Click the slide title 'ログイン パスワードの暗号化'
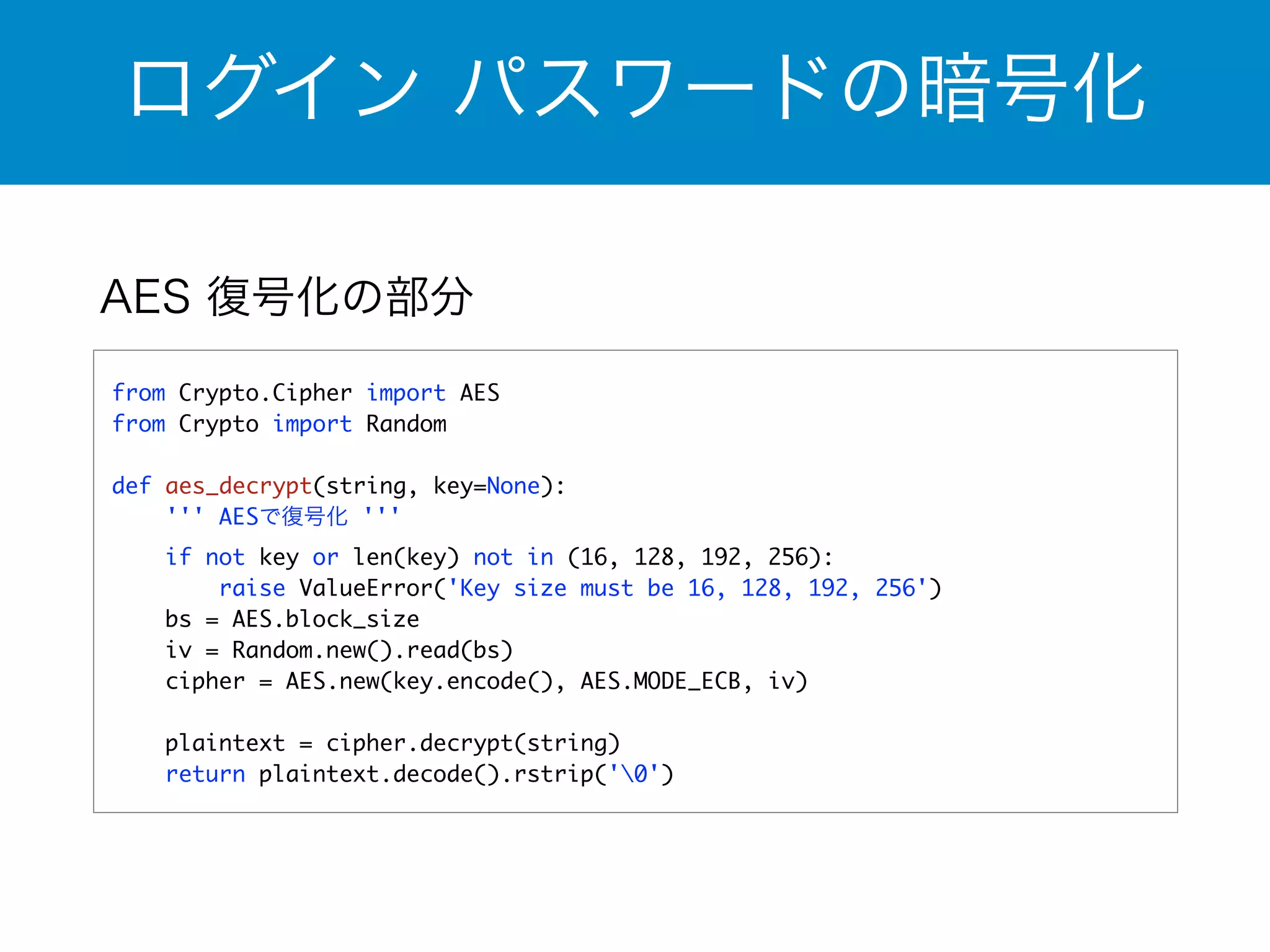Screen dimensions: 1270x952 (636, 87)
